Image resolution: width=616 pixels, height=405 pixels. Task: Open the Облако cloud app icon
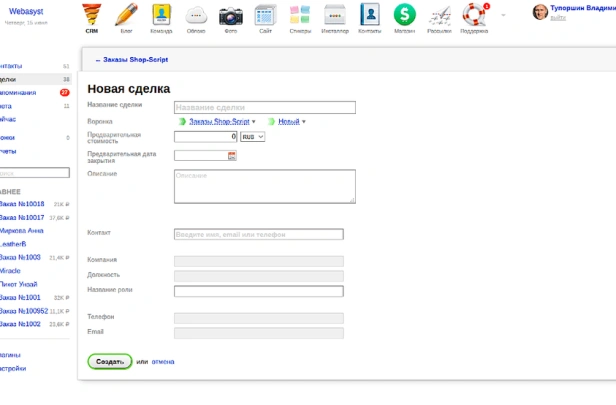click(x=196, y=15)
